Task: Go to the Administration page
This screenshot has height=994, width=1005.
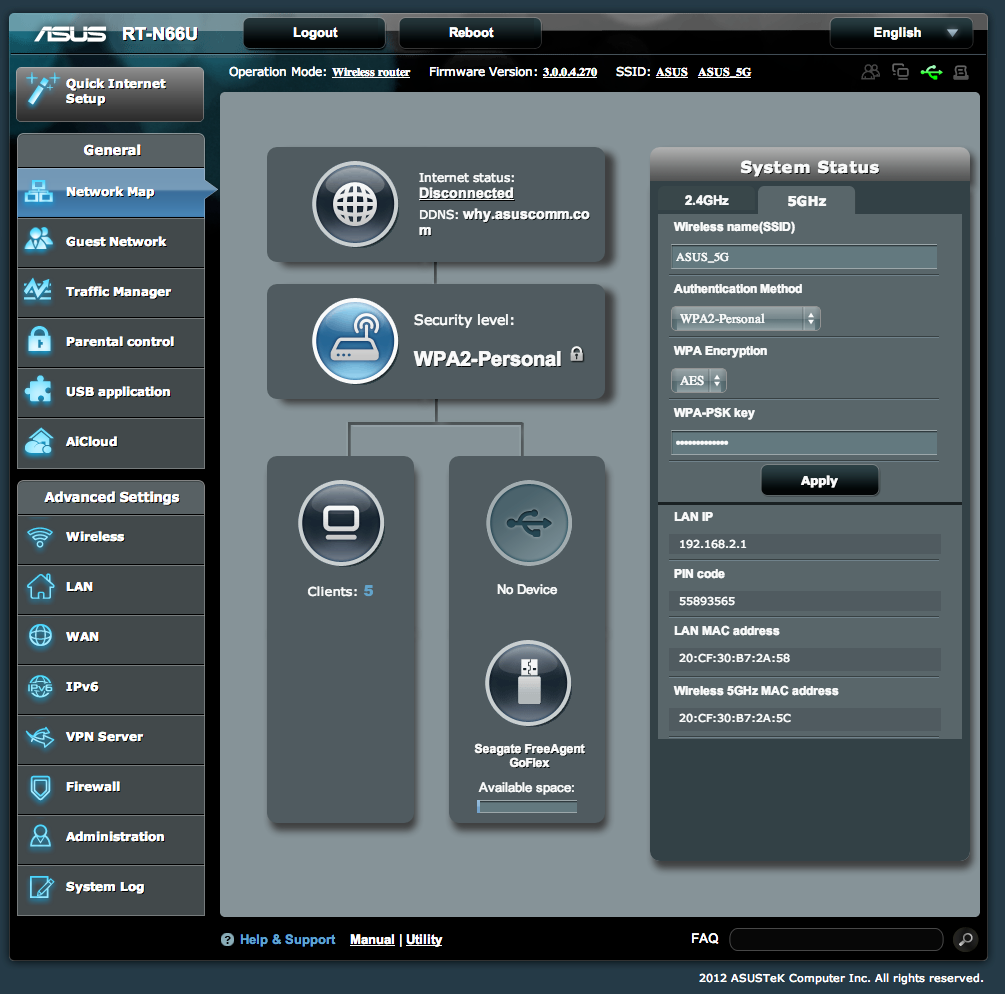Action: coord(111,838)
